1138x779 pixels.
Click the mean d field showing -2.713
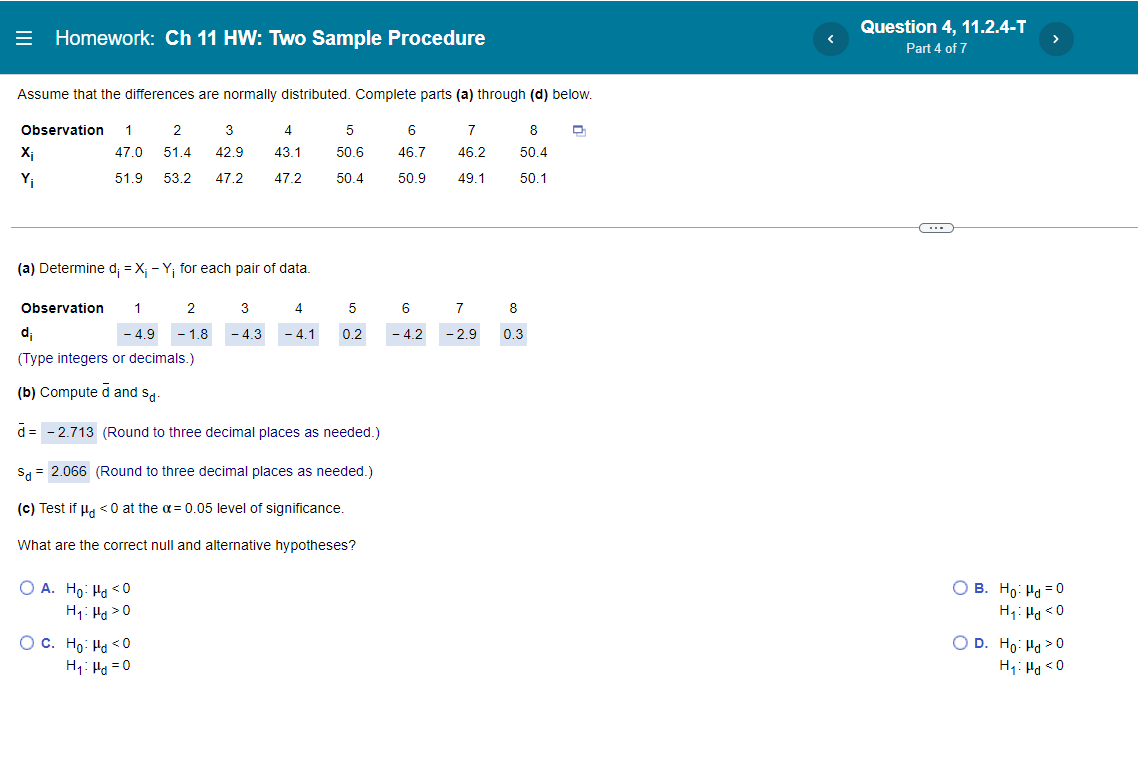pyautogui.click(x=69, y=432)
